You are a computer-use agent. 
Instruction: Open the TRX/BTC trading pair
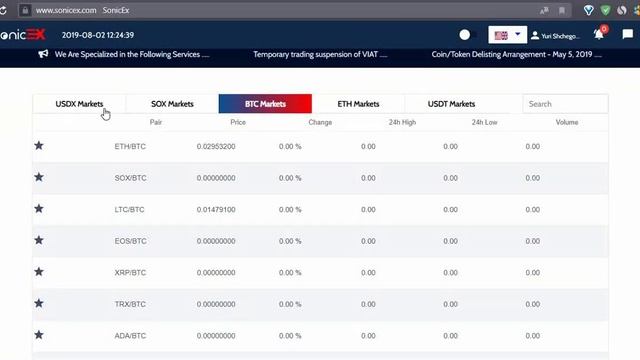(130, 304)
